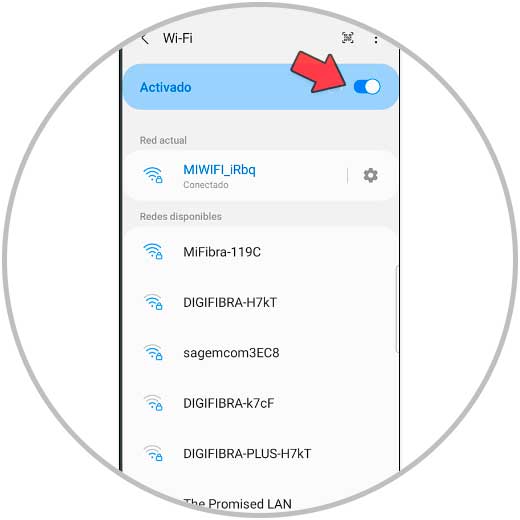Tap the MIWIFI_iRbq Wi-Fi signal icon
The height and width of the screenshot is (520, 520).
[x=153, y=175]
